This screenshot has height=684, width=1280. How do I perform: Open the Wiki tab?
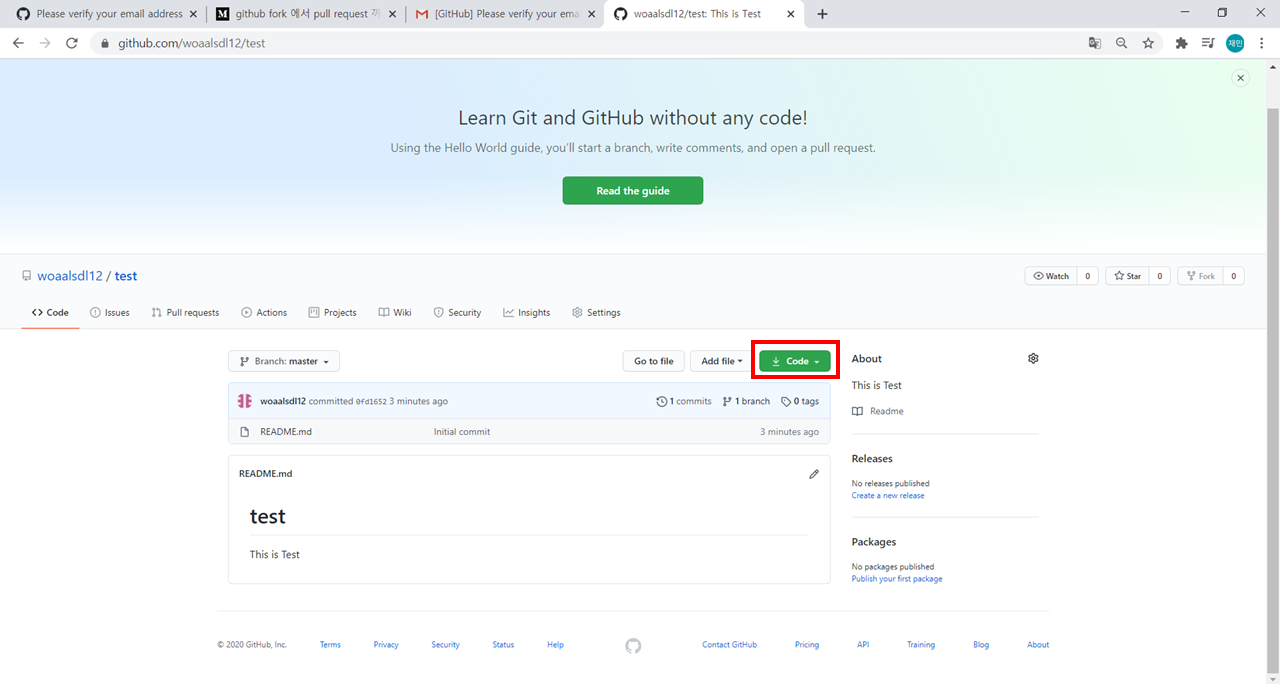tap(395, 312)
